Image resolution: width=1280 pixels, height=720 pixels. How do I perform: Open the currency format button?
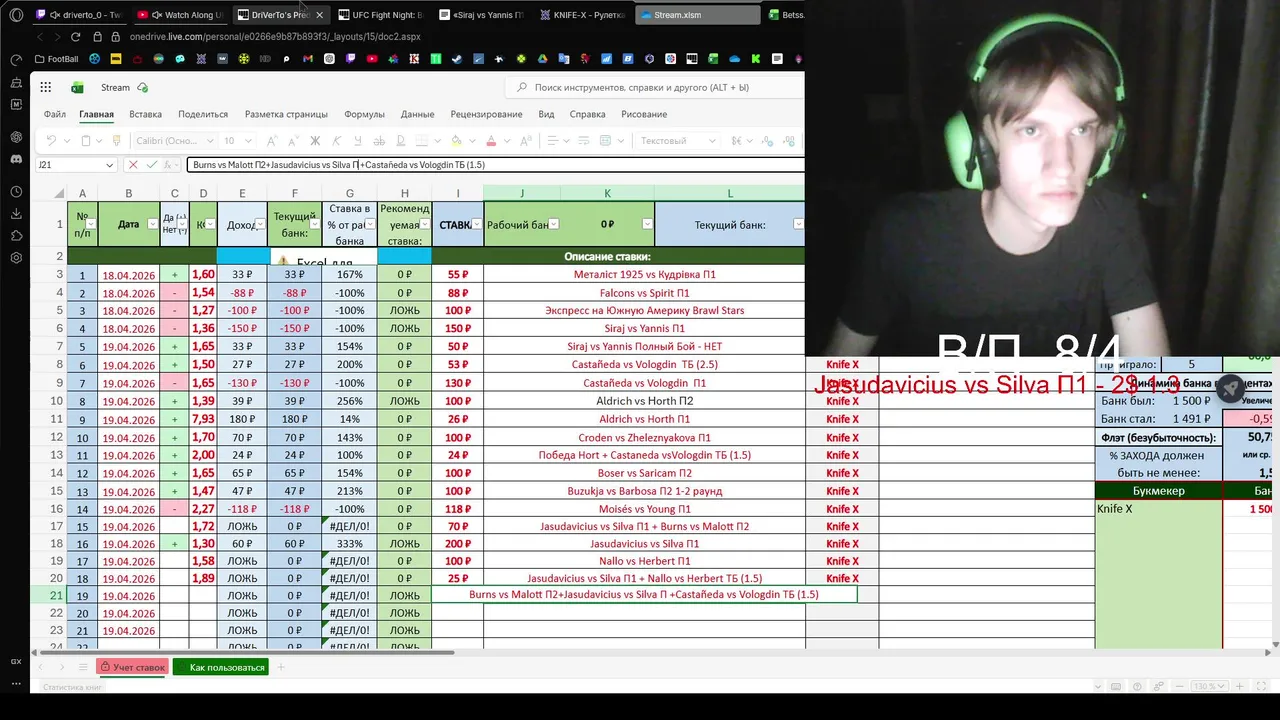tap(736, 141)
